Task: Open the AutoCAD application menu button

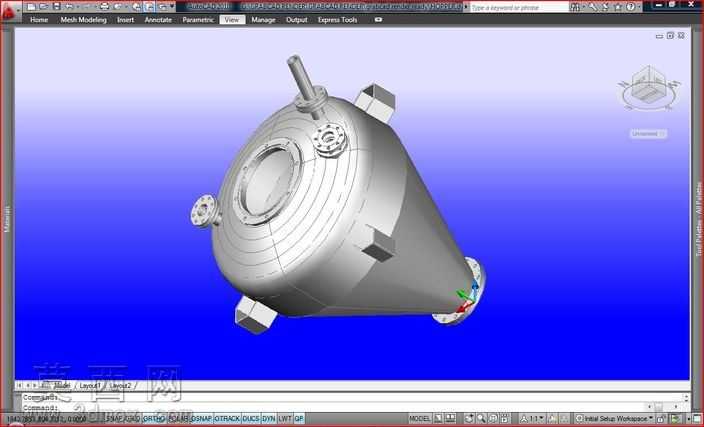Action: pyautogui.click(x=9, y=11)
